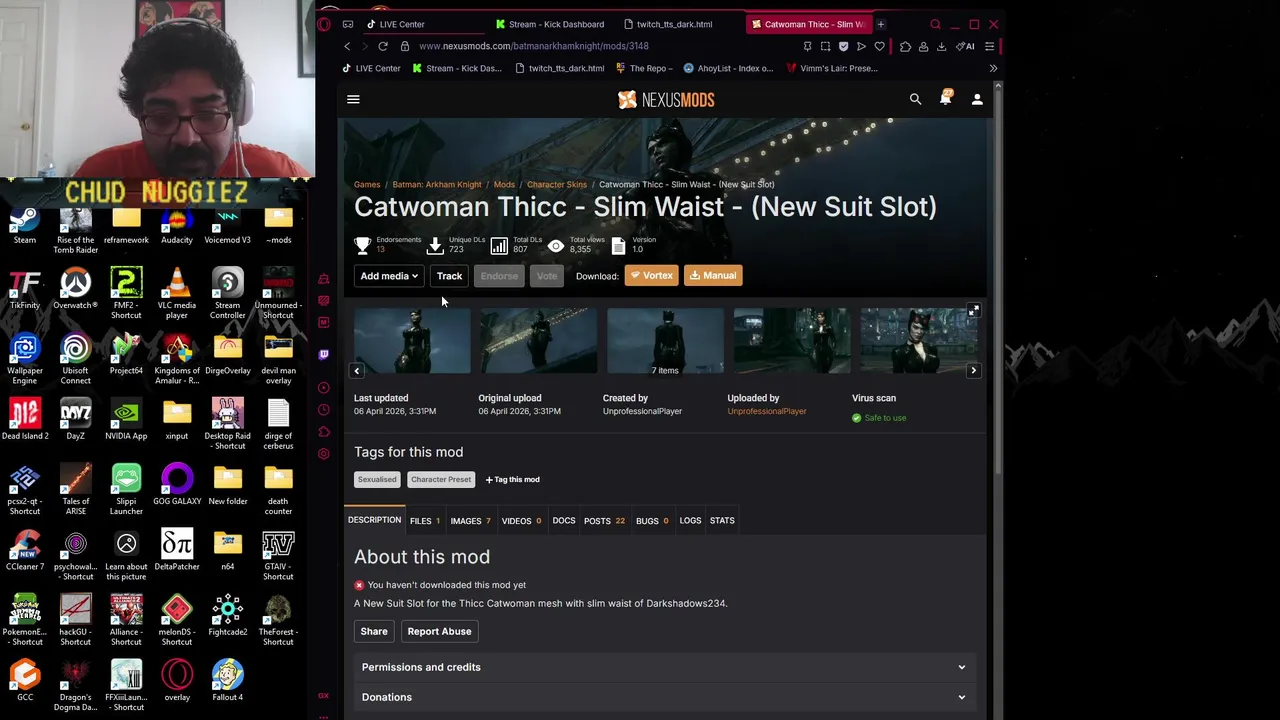Open the Add media dropdown
The height and width of the screenshot is (720, 1280).
tap(389, 276)
